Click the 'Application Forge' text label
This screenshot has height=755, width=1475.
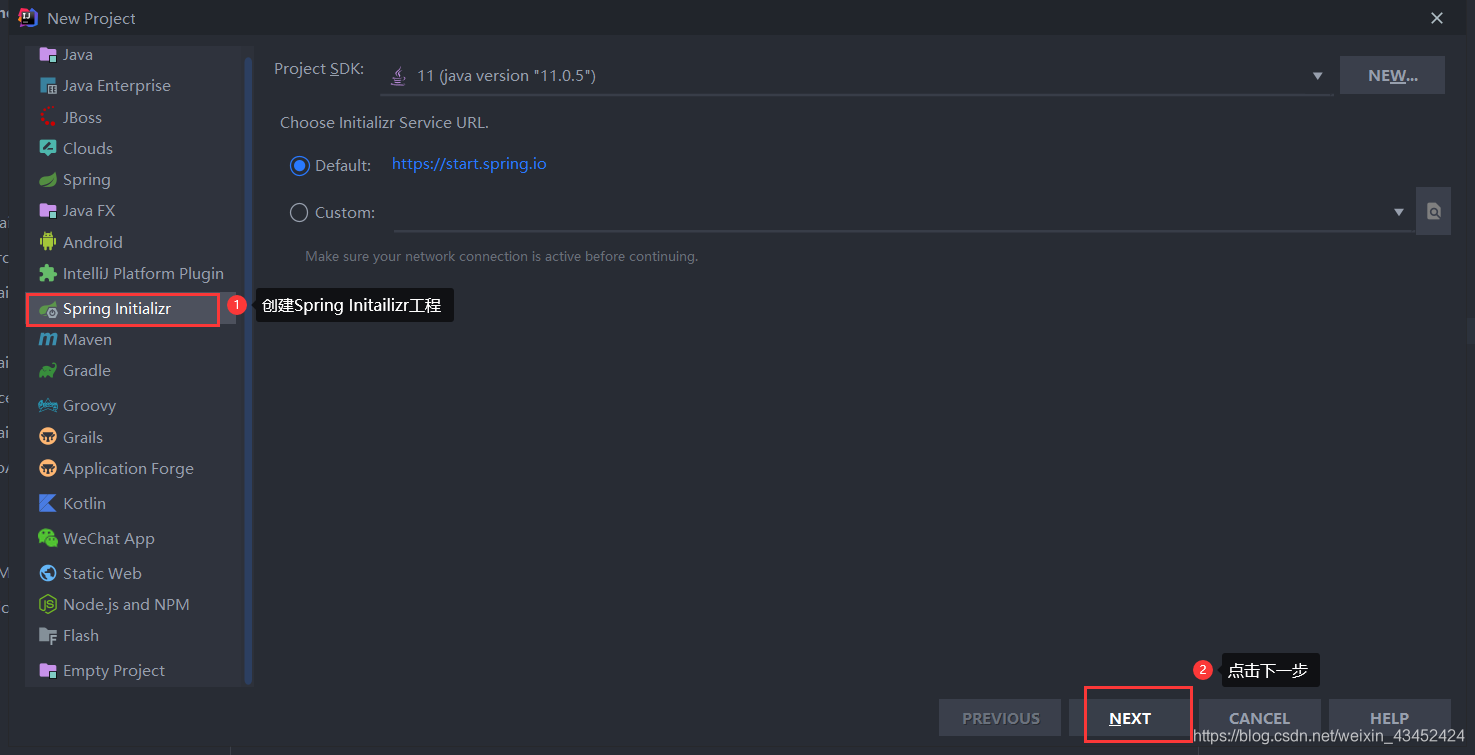pyautogui.click(x=128, y=468)
